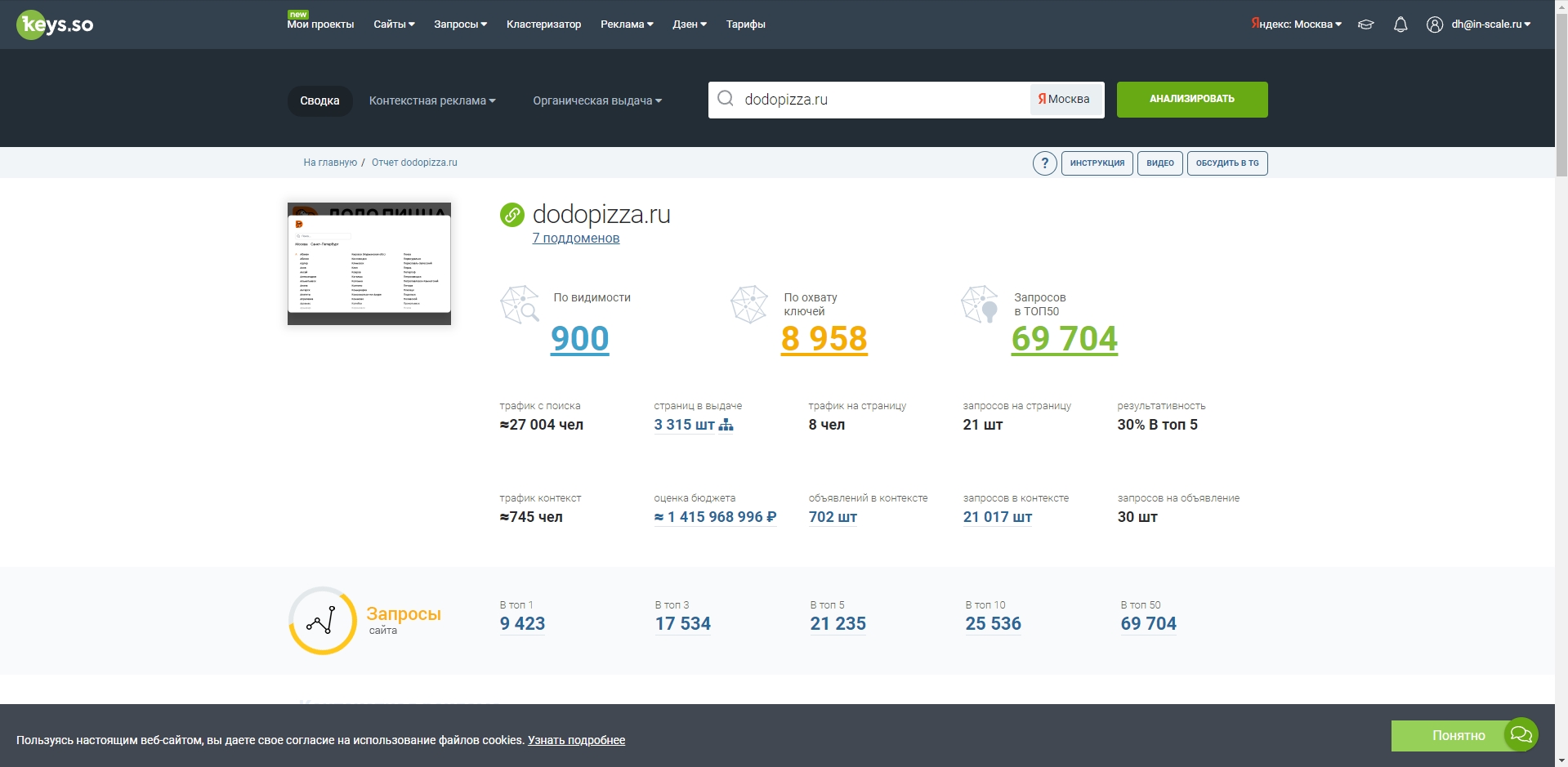The height and width of the screenshot is (767, 1568).
Task: Click the ОБСУДИТЬ В ТG button
Action: click(1227, 163)
